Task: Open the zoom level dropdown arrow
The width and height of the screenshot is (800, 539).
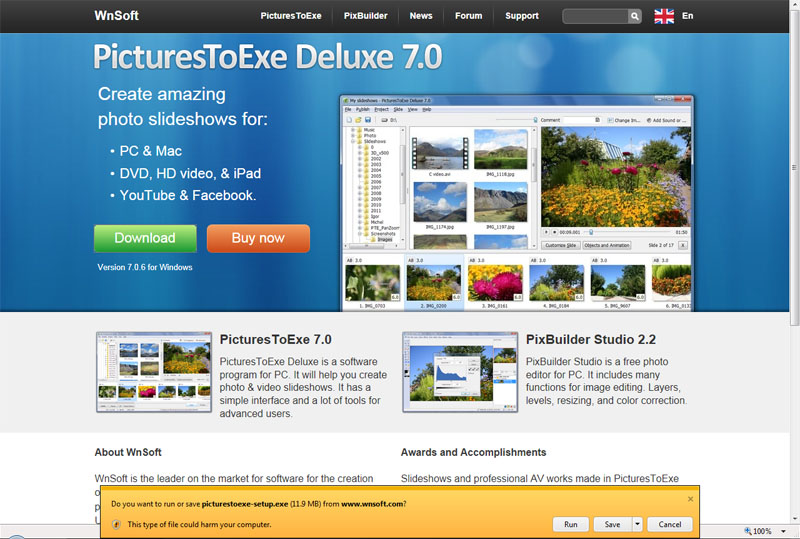Action: (783, 531)
